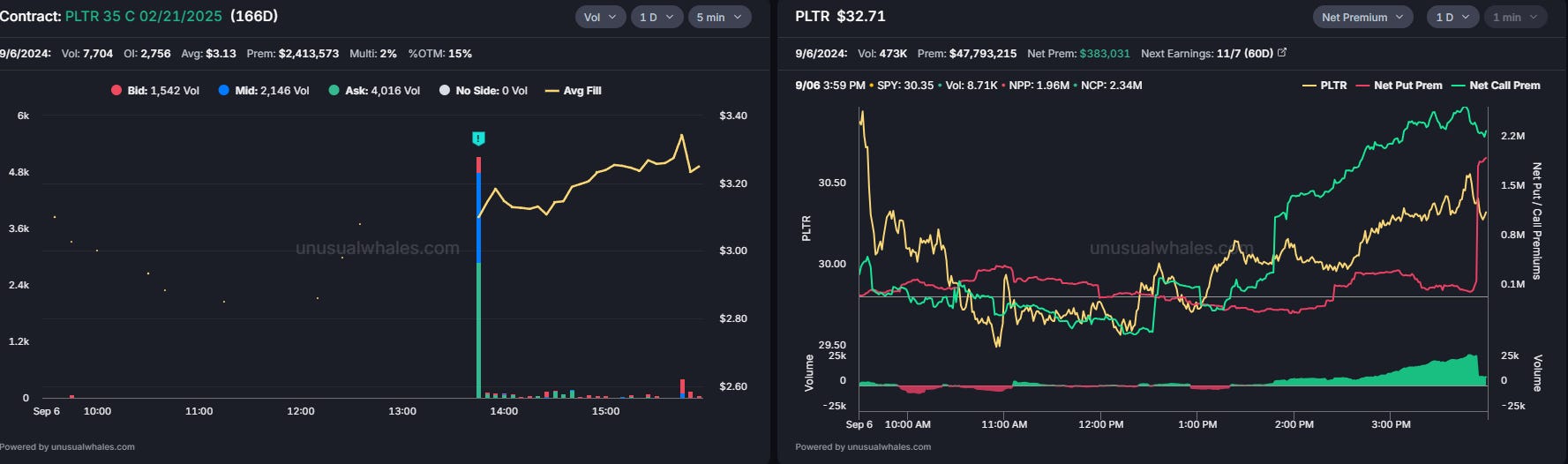1568x464 pixels.
Task: Toggle the Ask volume legend item
Action: click(374, 91)
